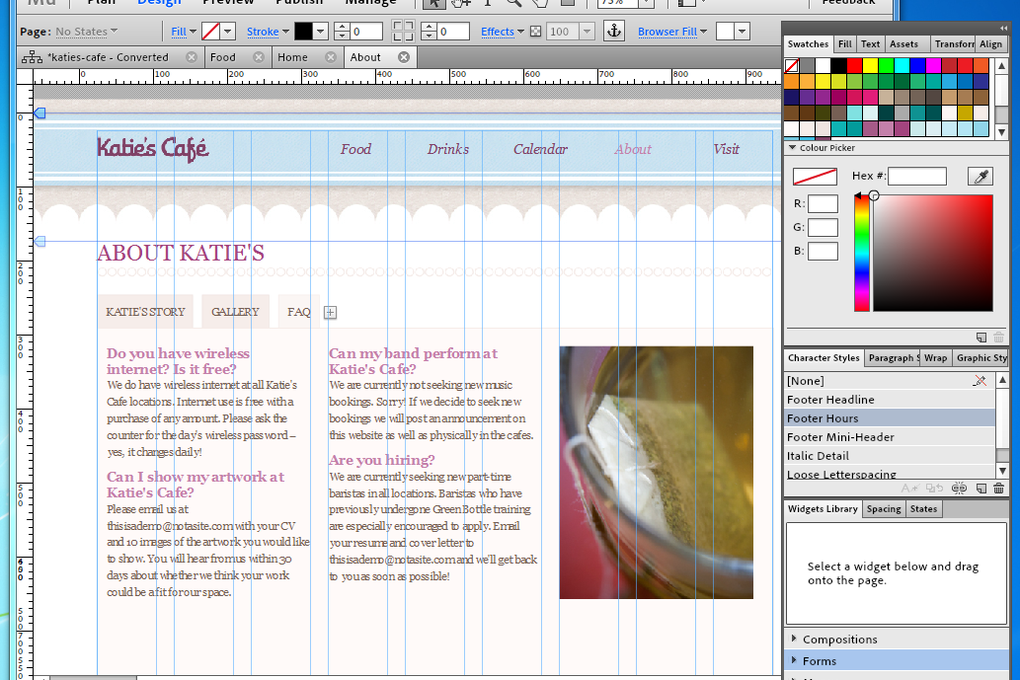1020x680 pixels.
Task: Delete selected character style trash icon
Action: (x=999, y=488)
